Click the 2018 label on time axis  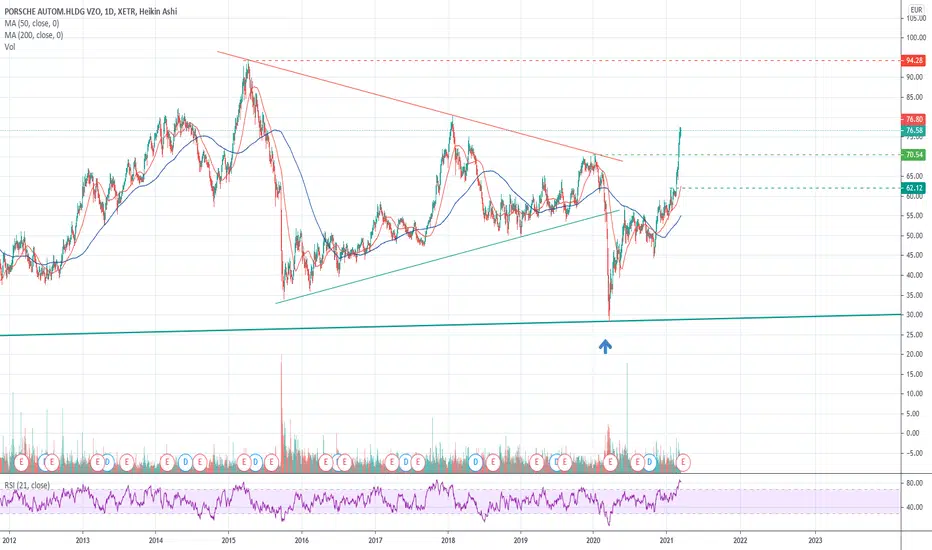(448, 540)
